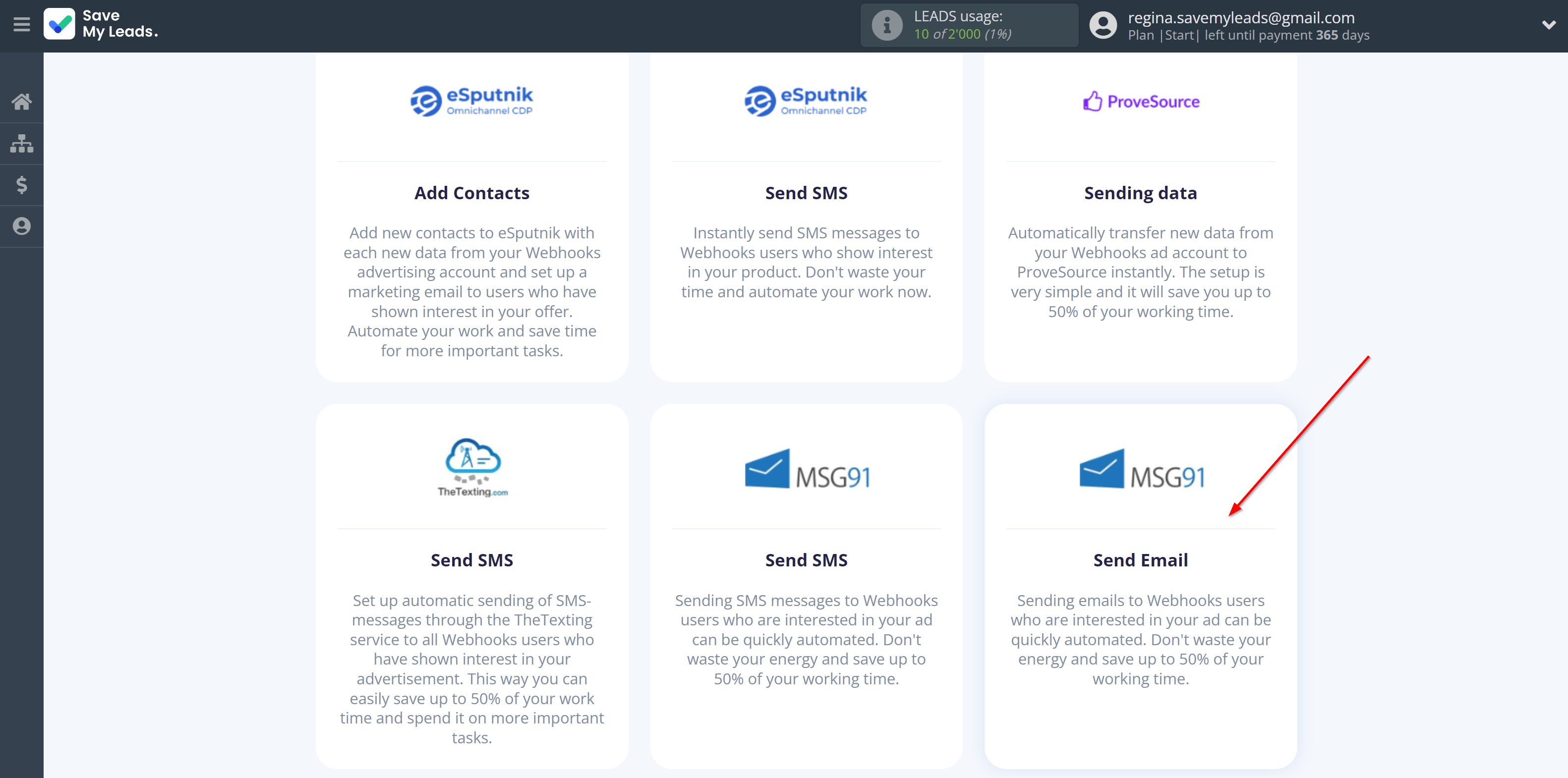Click MSG91 logo on Send SMS card
Image resolution: width=1568 pixels, height=778 pixels.
pyautogui.click(x=808, y=469)
